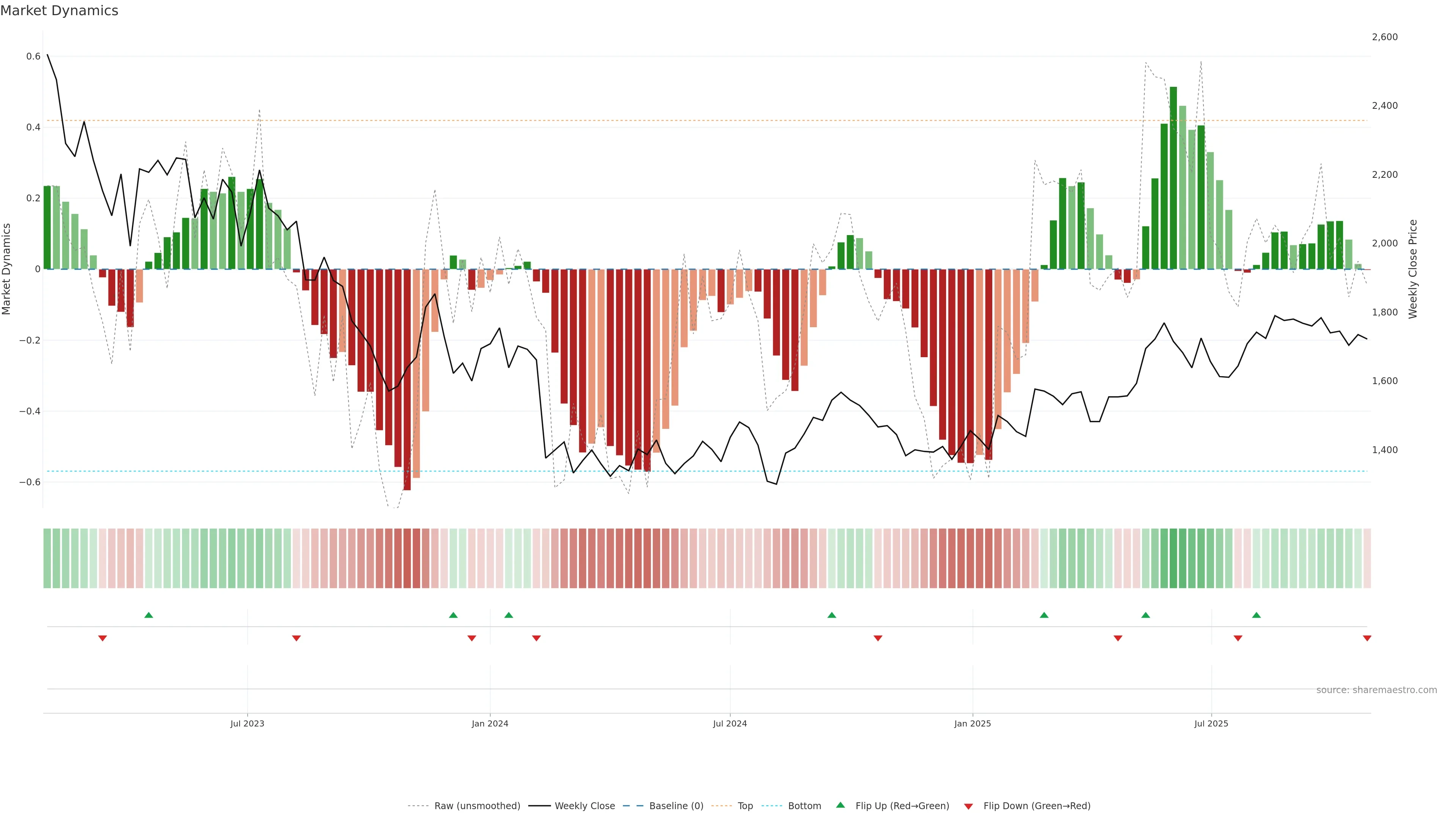Click the Weekly Close Price axis title

(x=1413, y=269)
